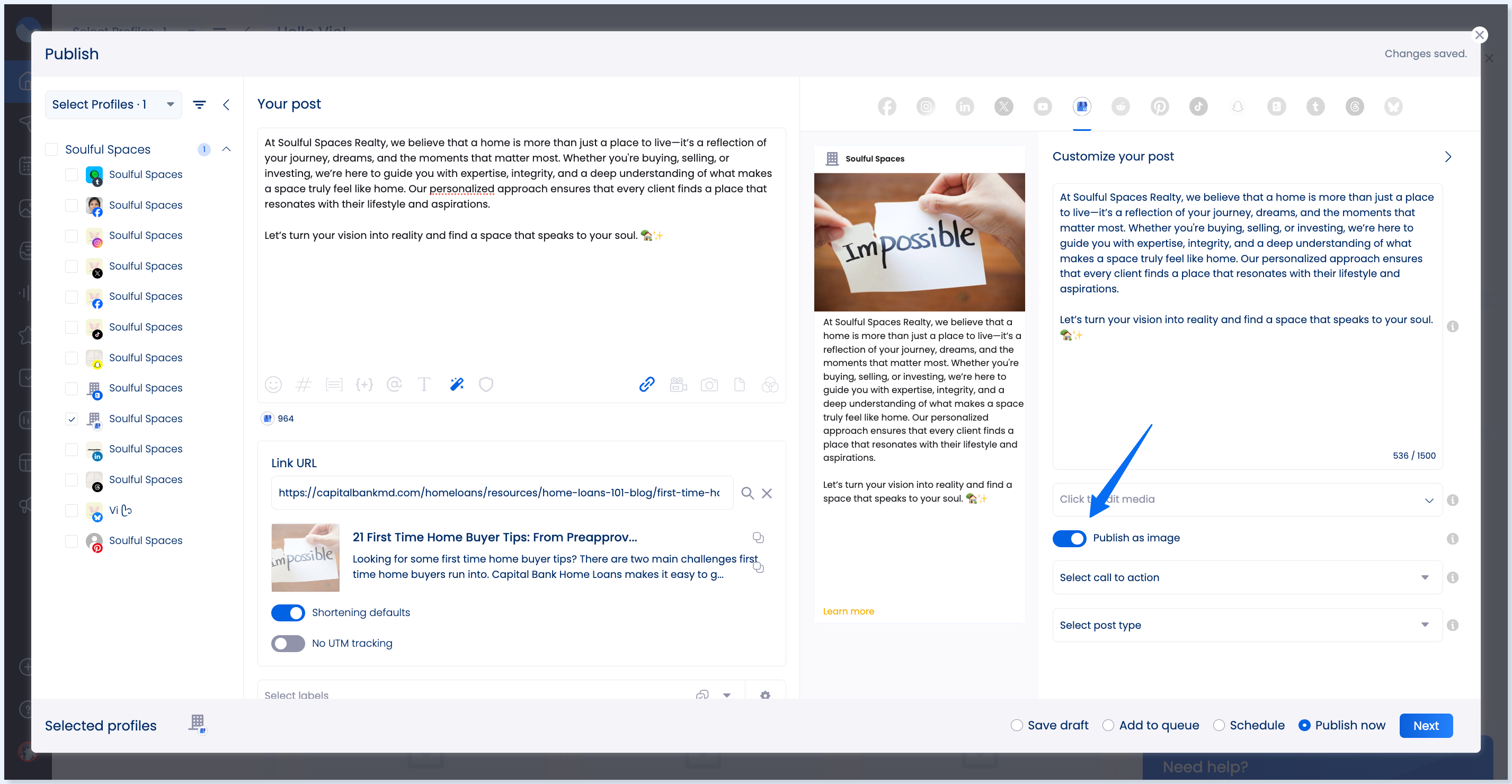The height and width of the screenshot is (784, 1512).
Task: Show info for the edit media field
Action: click(1452, 500)
